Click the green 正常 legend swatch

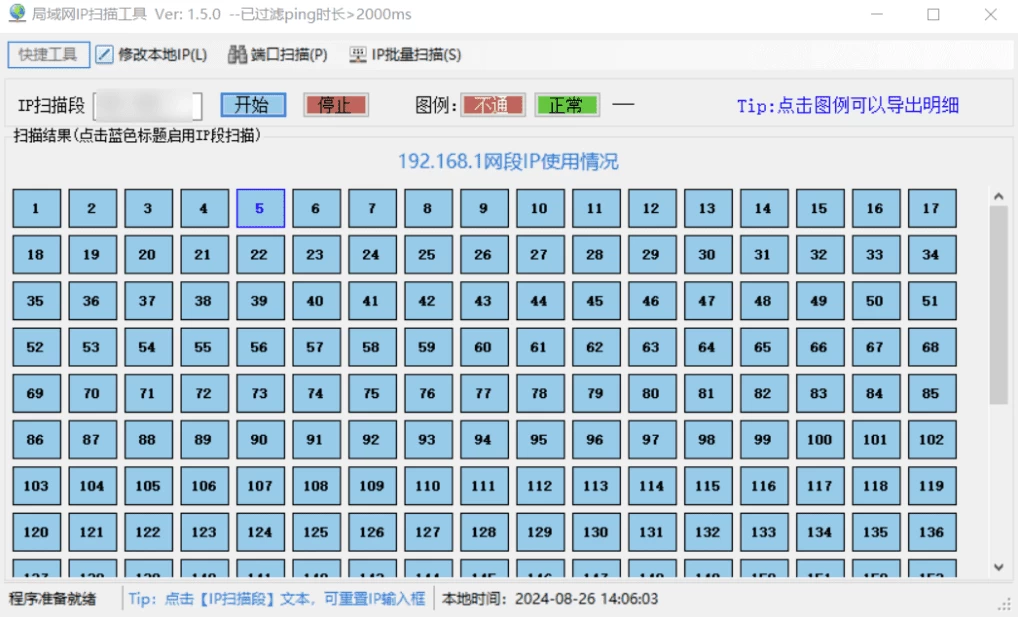[566, 105]
